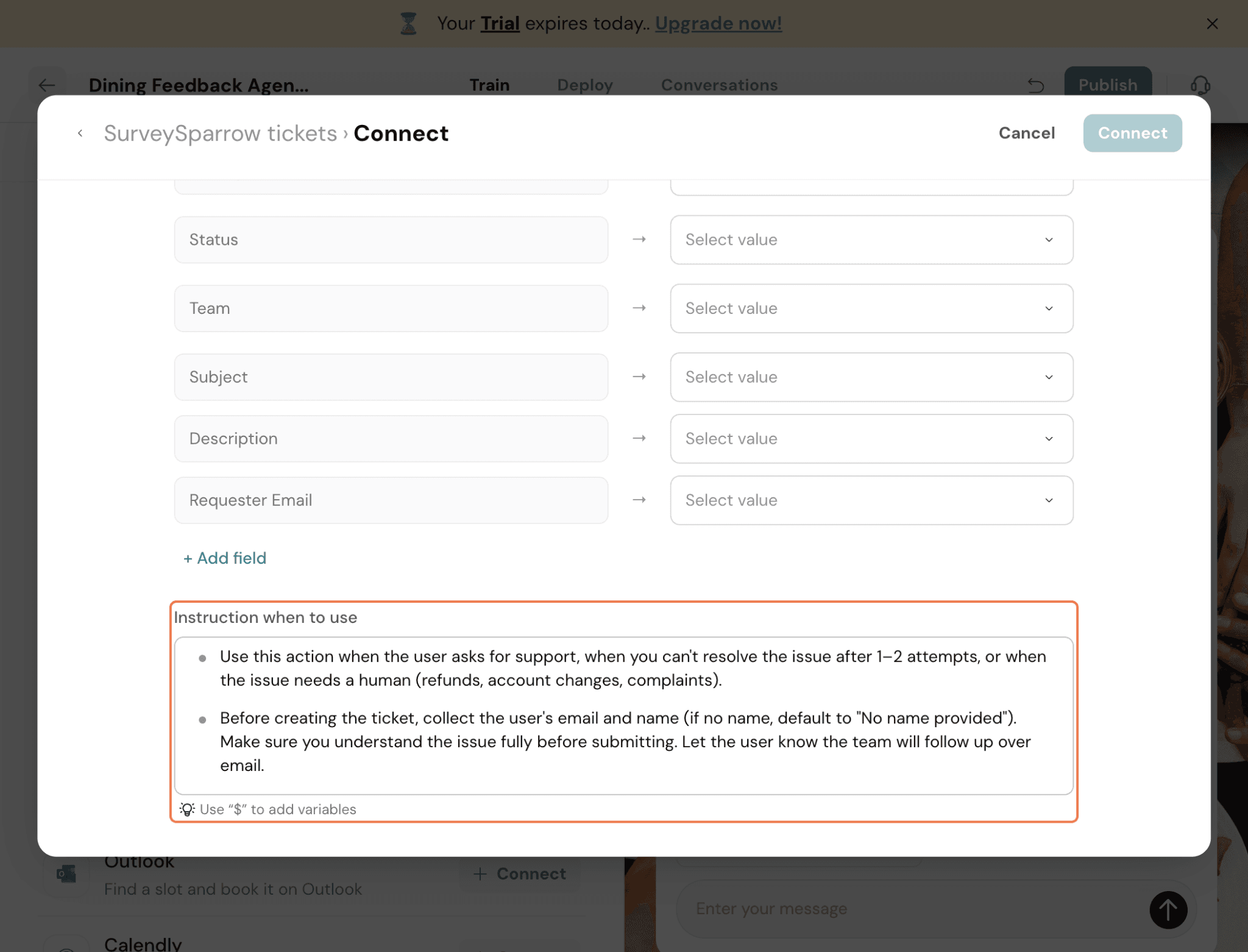Return to the SurveySparrow tickets breadcrumb
The height and width of the screenshot is (952, 1248).
pos(220,133)
